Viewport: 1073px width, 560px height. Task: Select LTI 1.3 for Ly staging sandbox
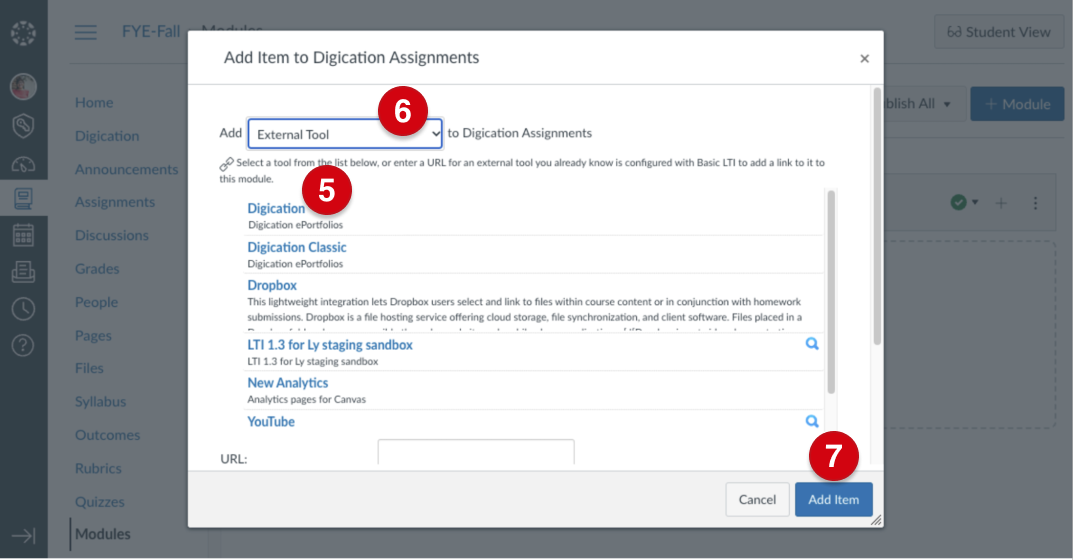click(330, 344)
